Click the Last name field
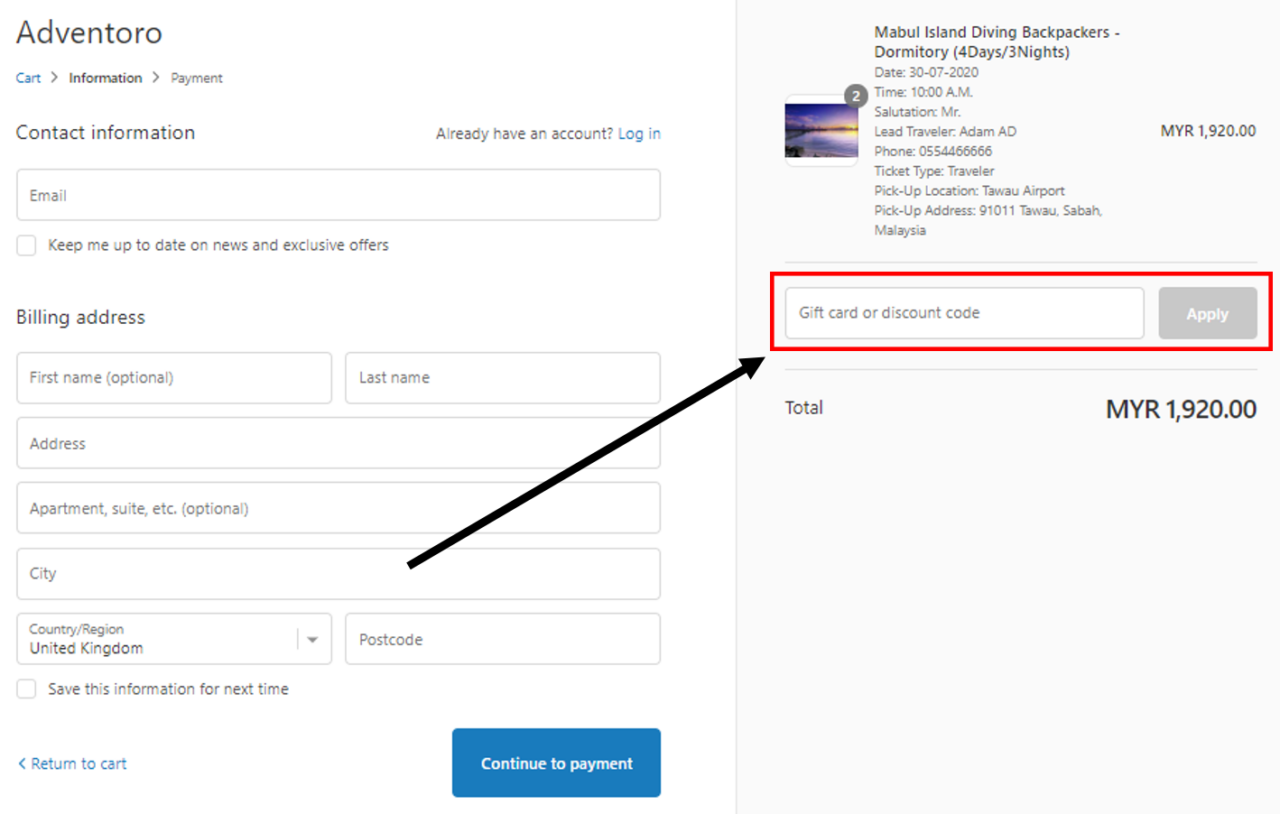 point(503,378)
